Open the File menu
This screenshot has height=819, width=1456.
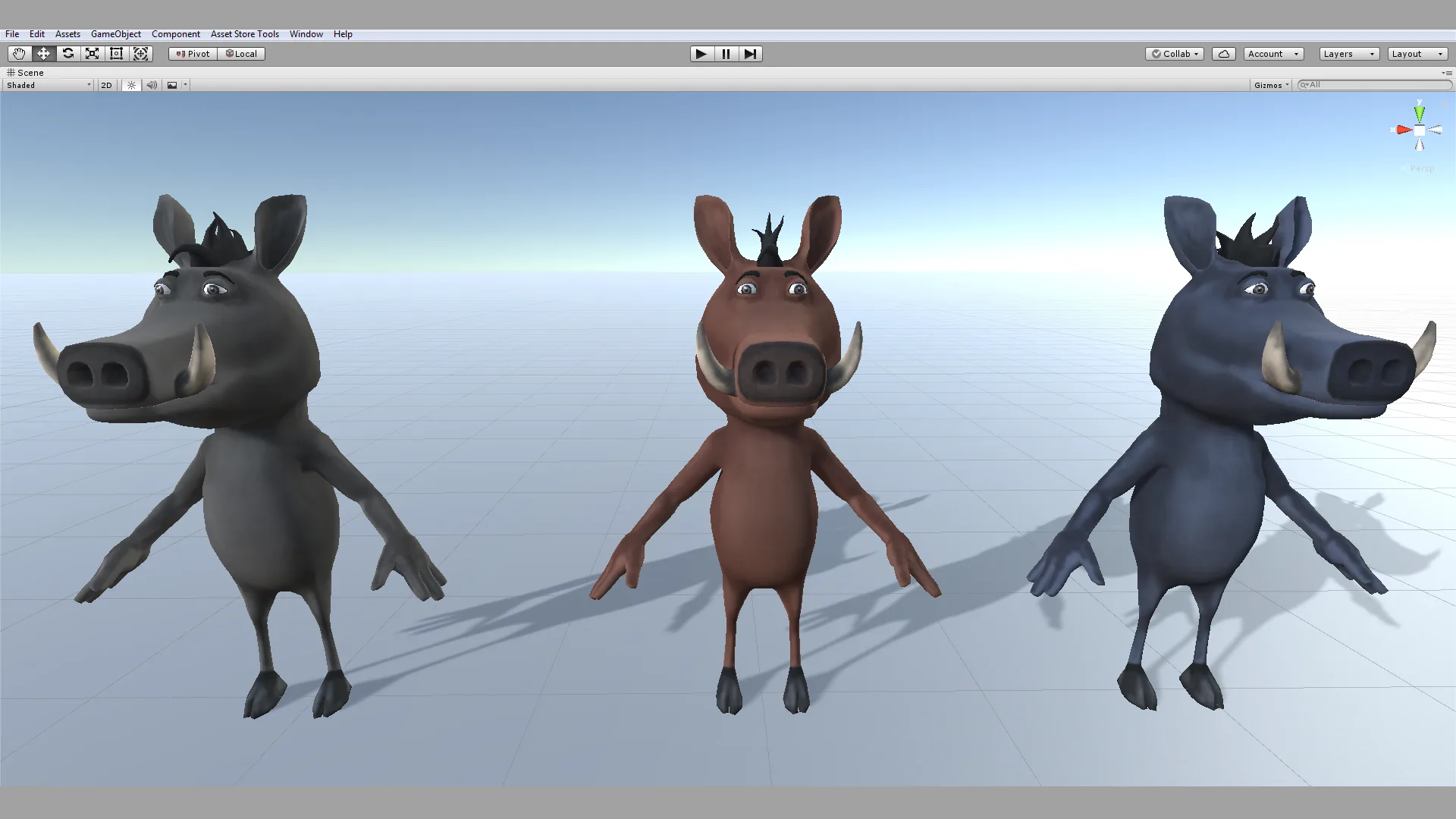(x=12, y=34)
